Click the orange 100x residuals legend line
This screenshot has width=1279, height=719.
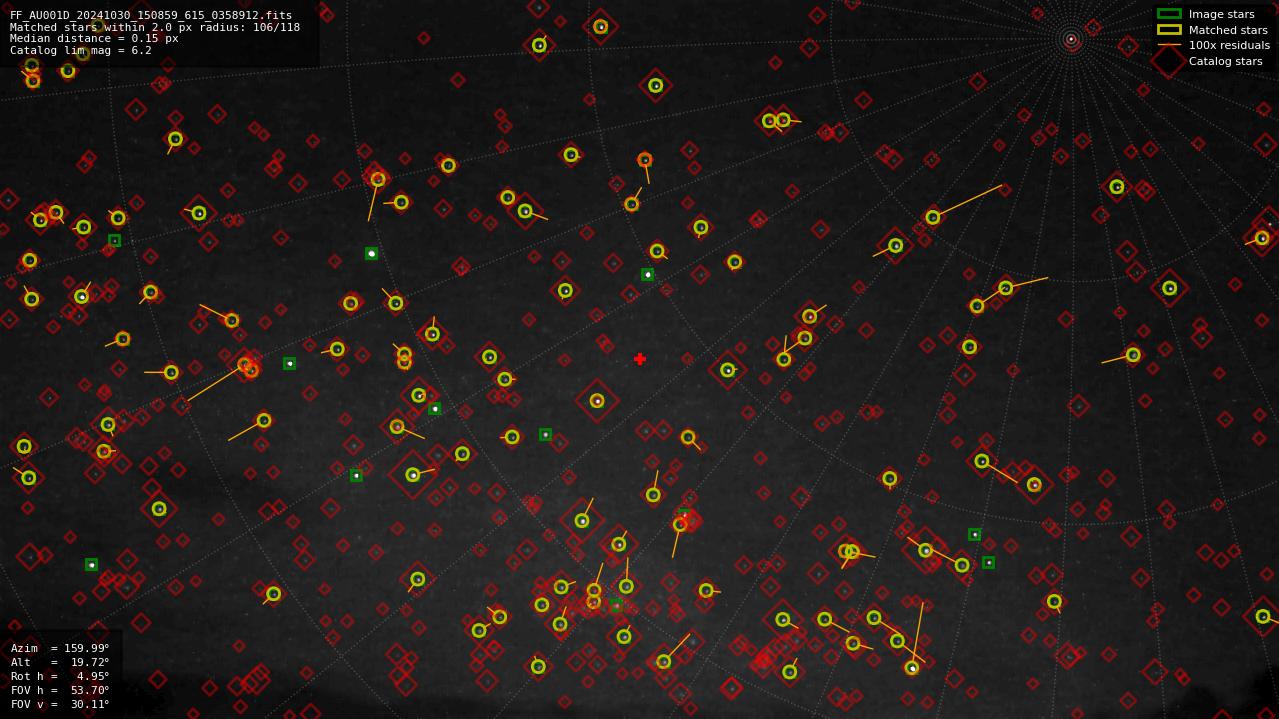1169,45
